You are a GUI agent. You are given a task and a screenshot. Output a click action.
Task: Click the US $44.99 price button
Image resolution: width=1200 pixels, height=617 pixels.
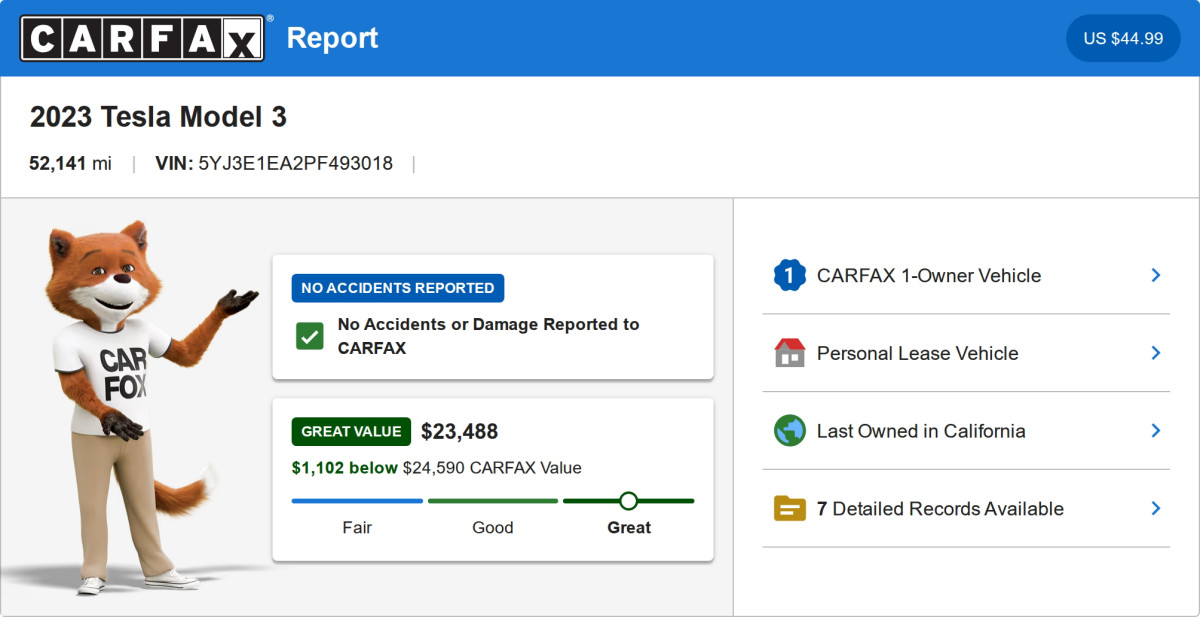coord(1123,38)
